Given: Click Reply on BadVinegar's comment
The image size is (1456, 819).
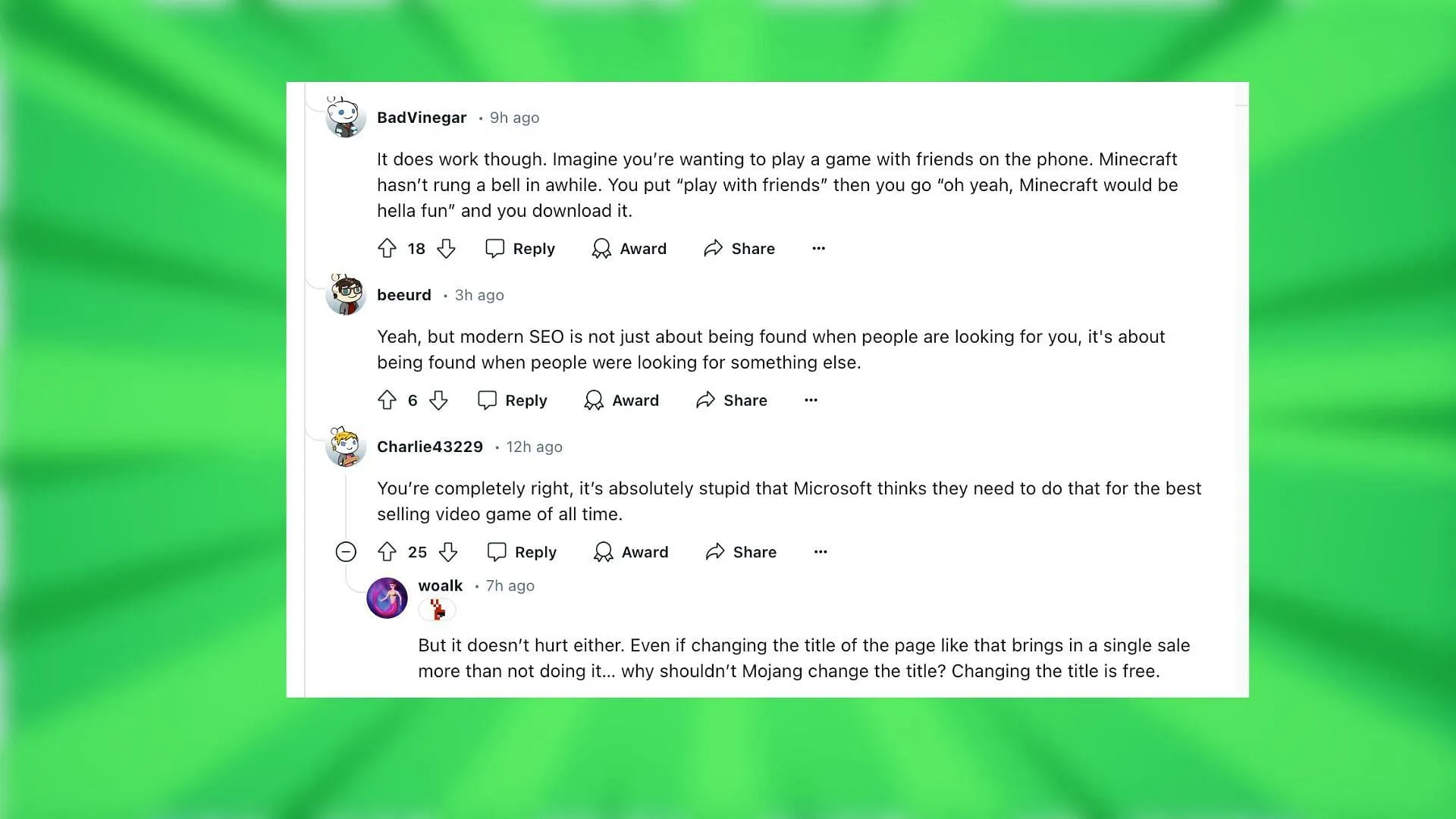Looking at the screenshot, I should point(520,248).
